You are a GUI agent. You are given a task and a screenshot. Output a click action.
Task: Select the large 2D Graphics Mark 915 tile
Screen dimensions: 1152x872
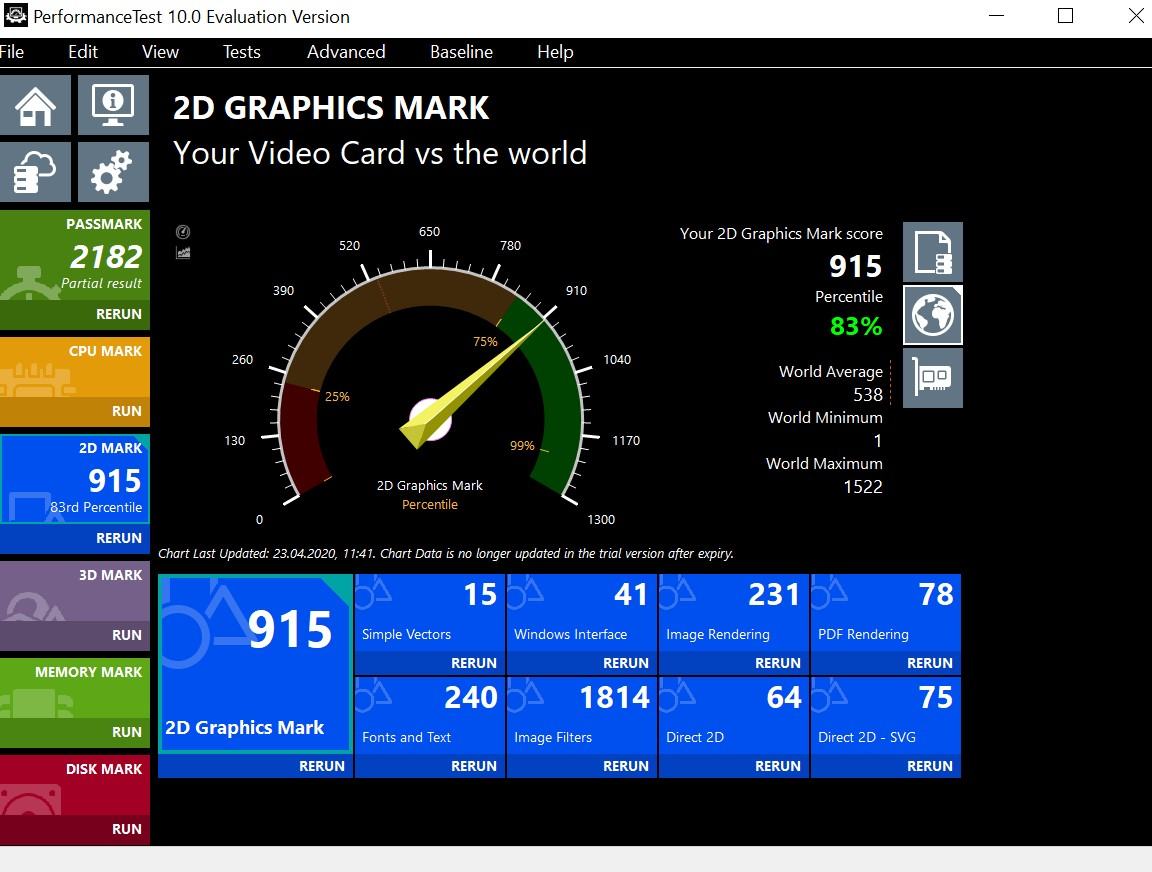pyautogui.click(x=255, y=664)
